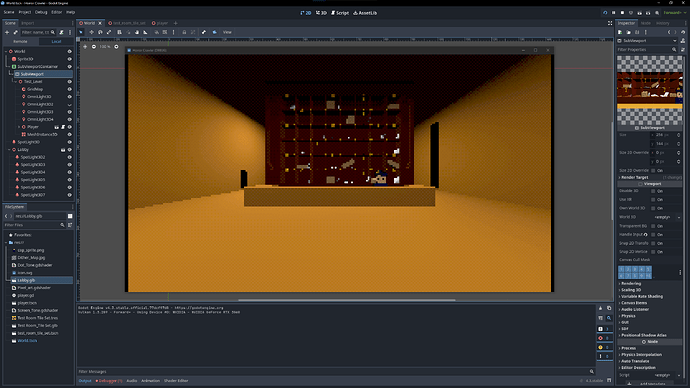Expand the Scaling 3D inspector section
This screenshot has height=388, width=690.
(631, 290)
